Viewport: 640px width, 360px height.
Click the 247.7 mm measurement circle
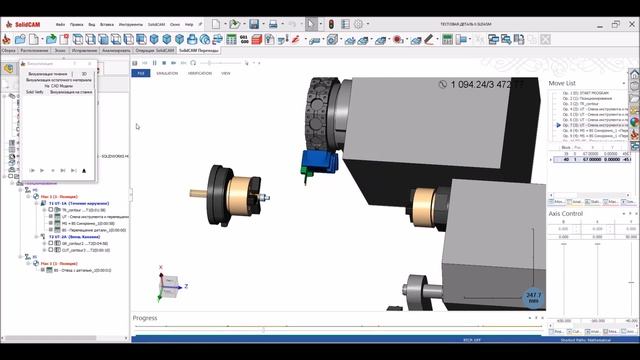(533, 297)
